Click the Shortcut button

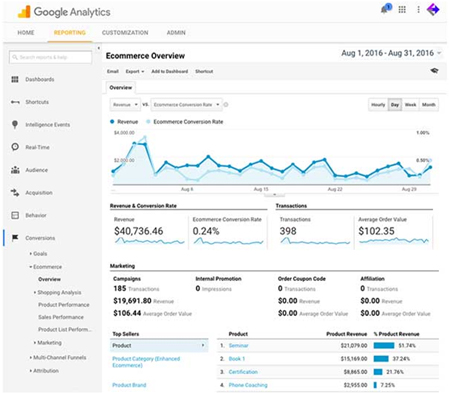(204, 71)
